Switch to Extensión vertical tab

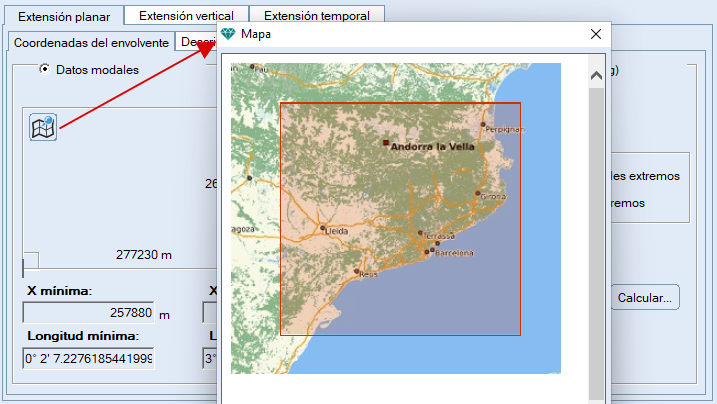pos(187,16)
